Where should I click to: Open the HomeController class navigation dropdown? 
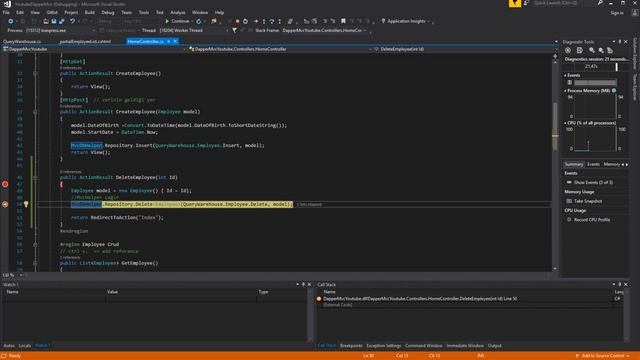(370, 49)
